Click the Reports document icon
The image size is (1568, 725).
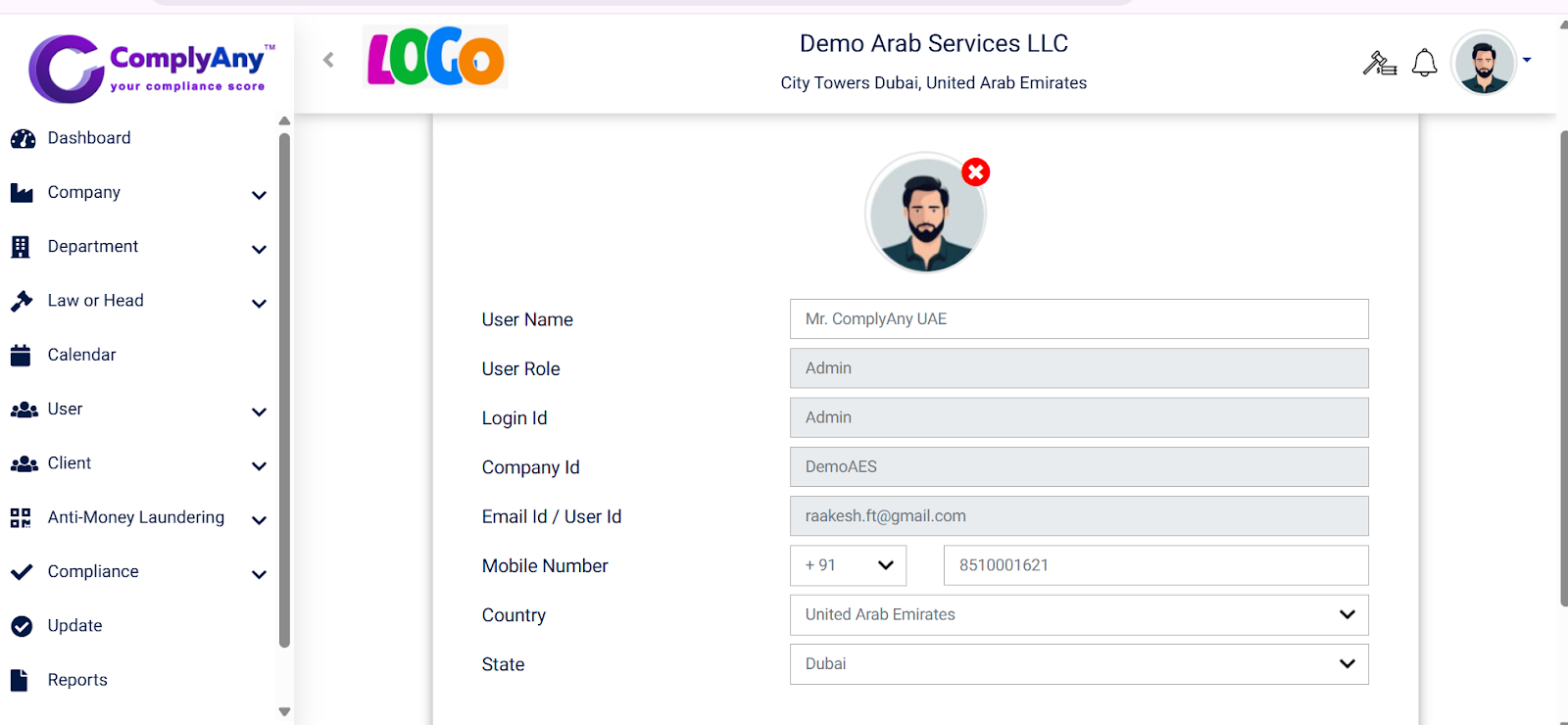tap(20, 680)
